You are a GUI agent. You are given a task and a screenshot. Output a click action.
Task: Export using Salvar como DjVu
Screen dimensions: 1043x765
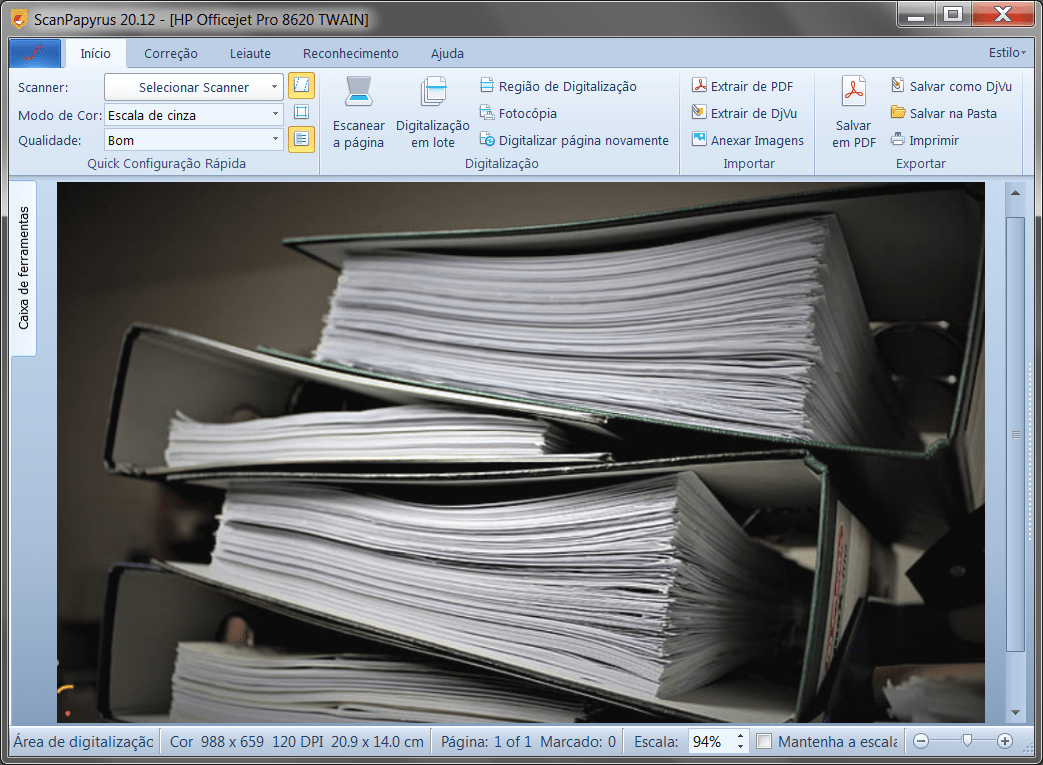(x=951, y=86)
